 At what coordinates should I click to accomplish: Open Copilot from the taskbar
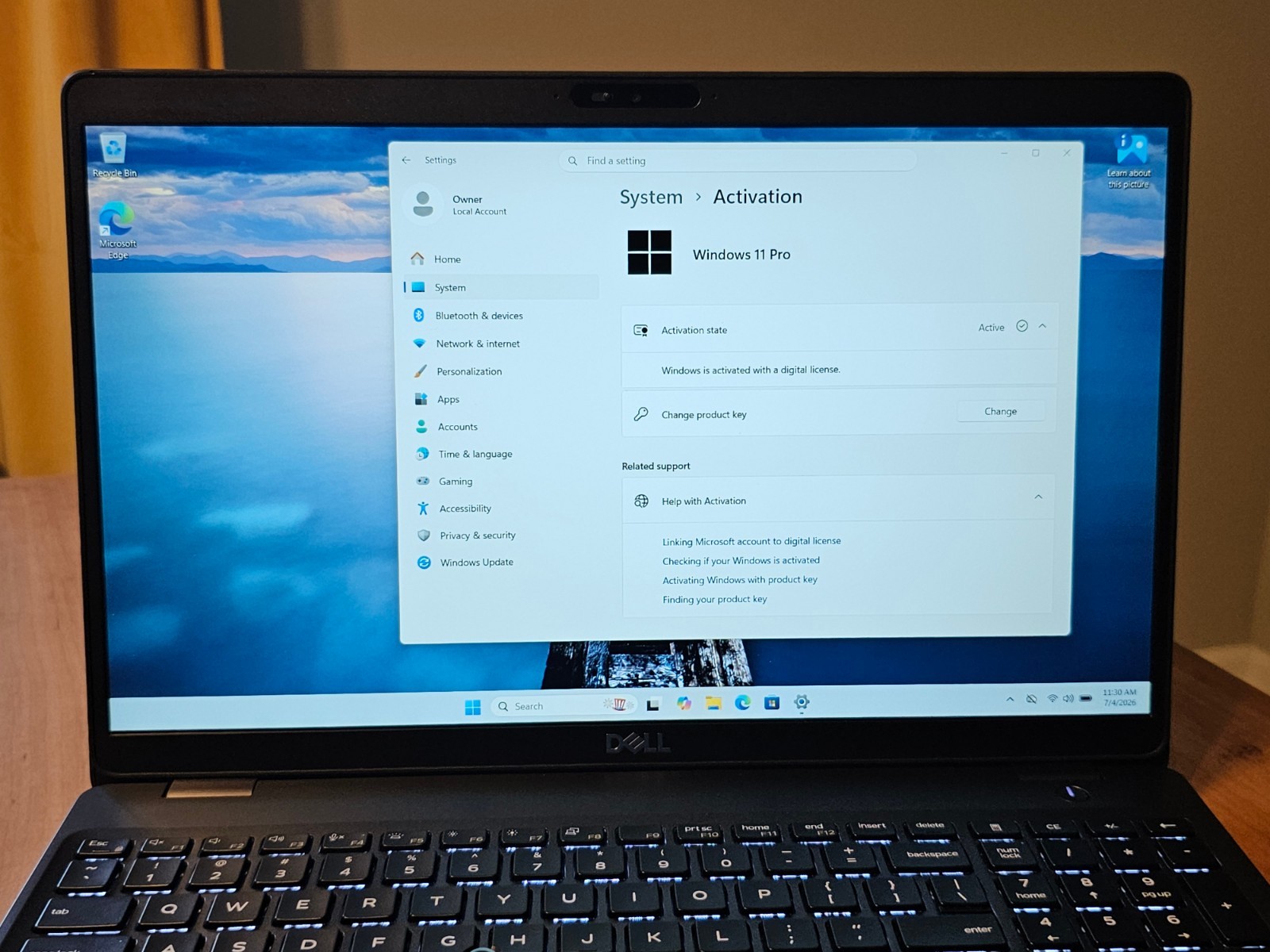pos(683,704)
